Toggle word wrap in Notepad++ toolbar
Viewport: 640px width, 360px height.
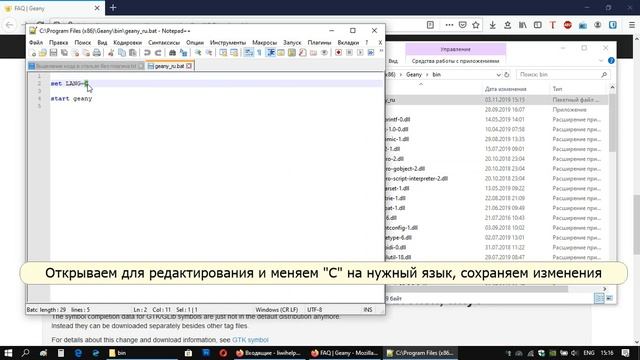[249, 53]
